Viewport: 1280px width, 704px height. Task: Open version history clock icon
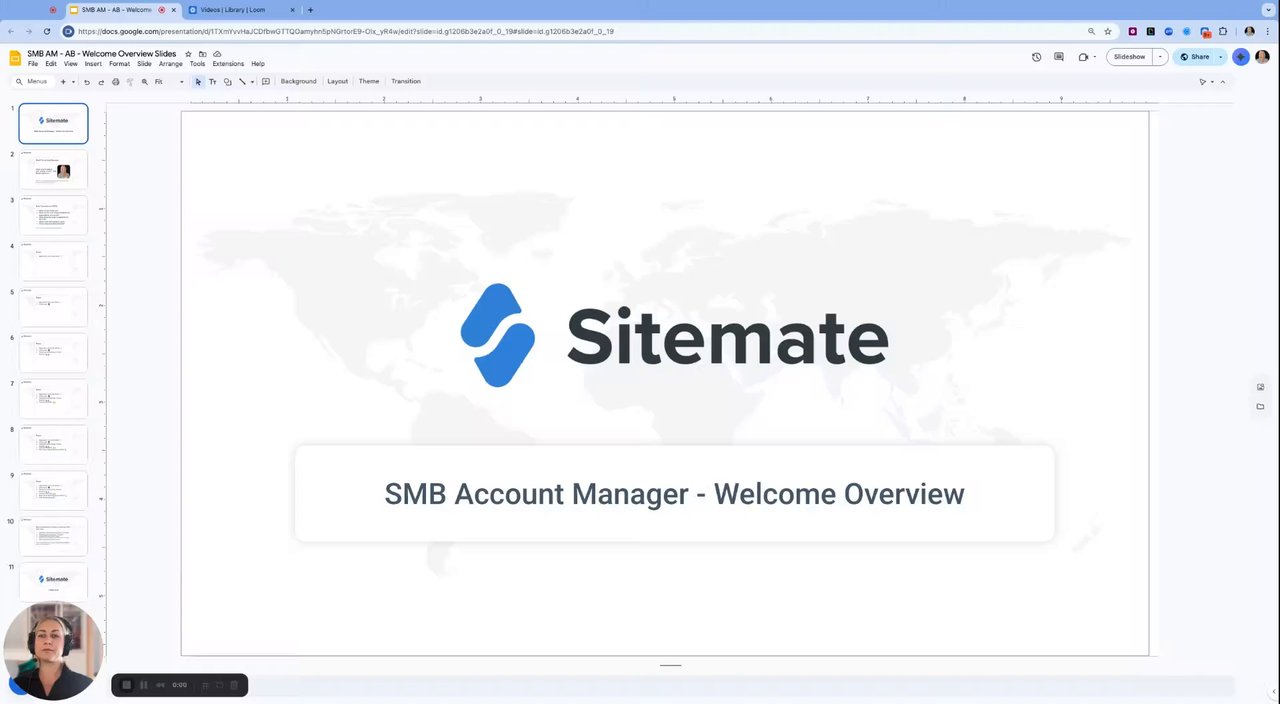point(1036,57)
